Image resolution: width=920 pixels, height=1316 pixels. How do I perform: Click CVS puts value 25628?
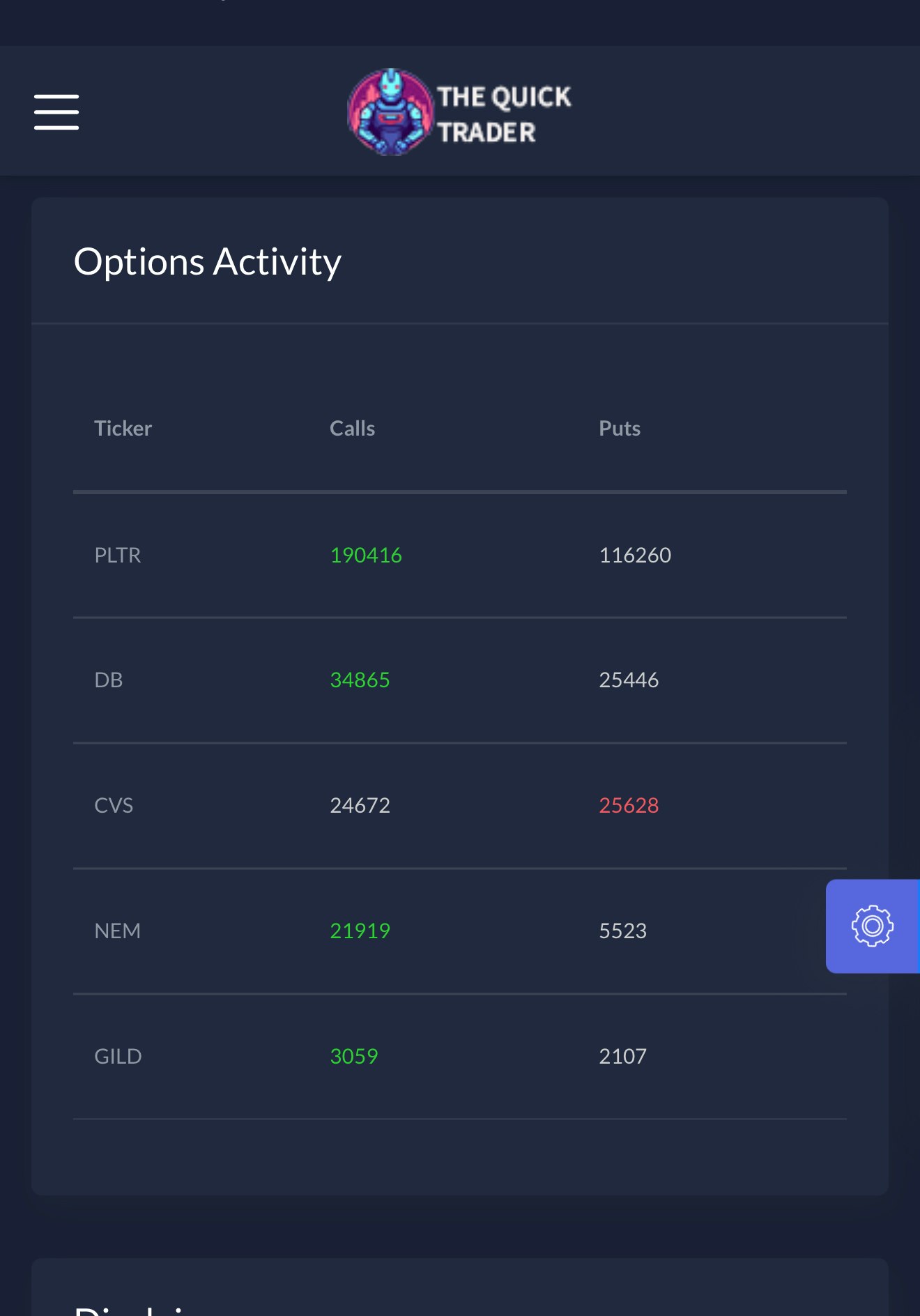[x=629, y=806]
